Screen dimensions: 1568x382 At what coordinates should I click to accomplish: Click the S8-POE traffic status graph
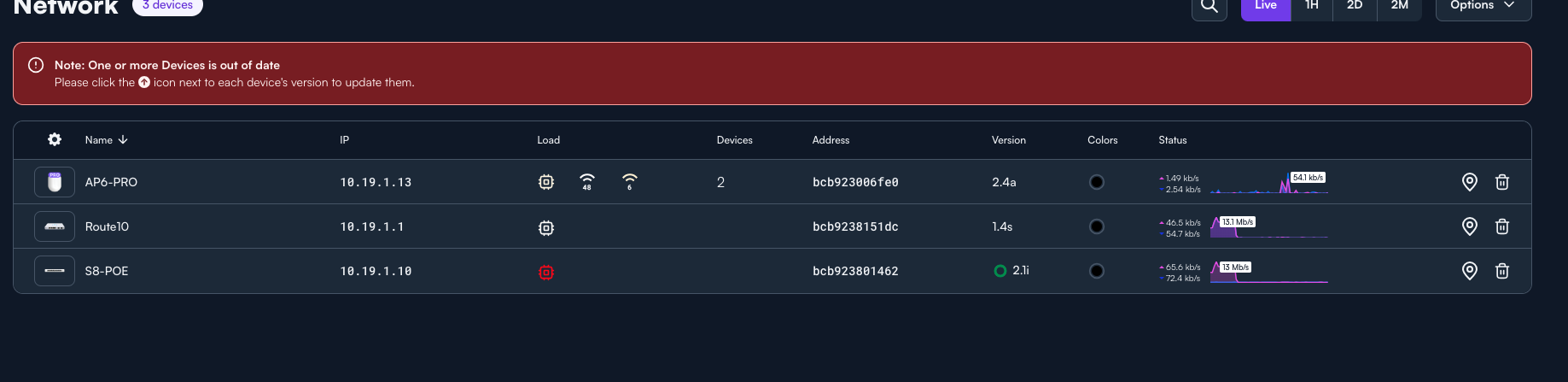pos(1269,273)
